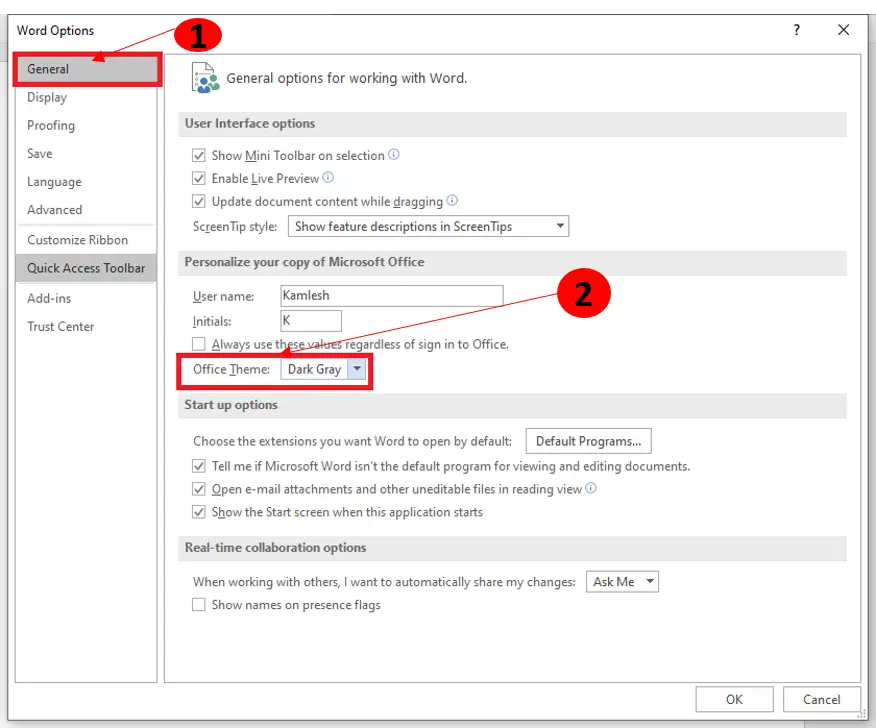This screenshot has width=876, height=728.
Task: Disable Update document content while dragging
Action: coord(199,201)
